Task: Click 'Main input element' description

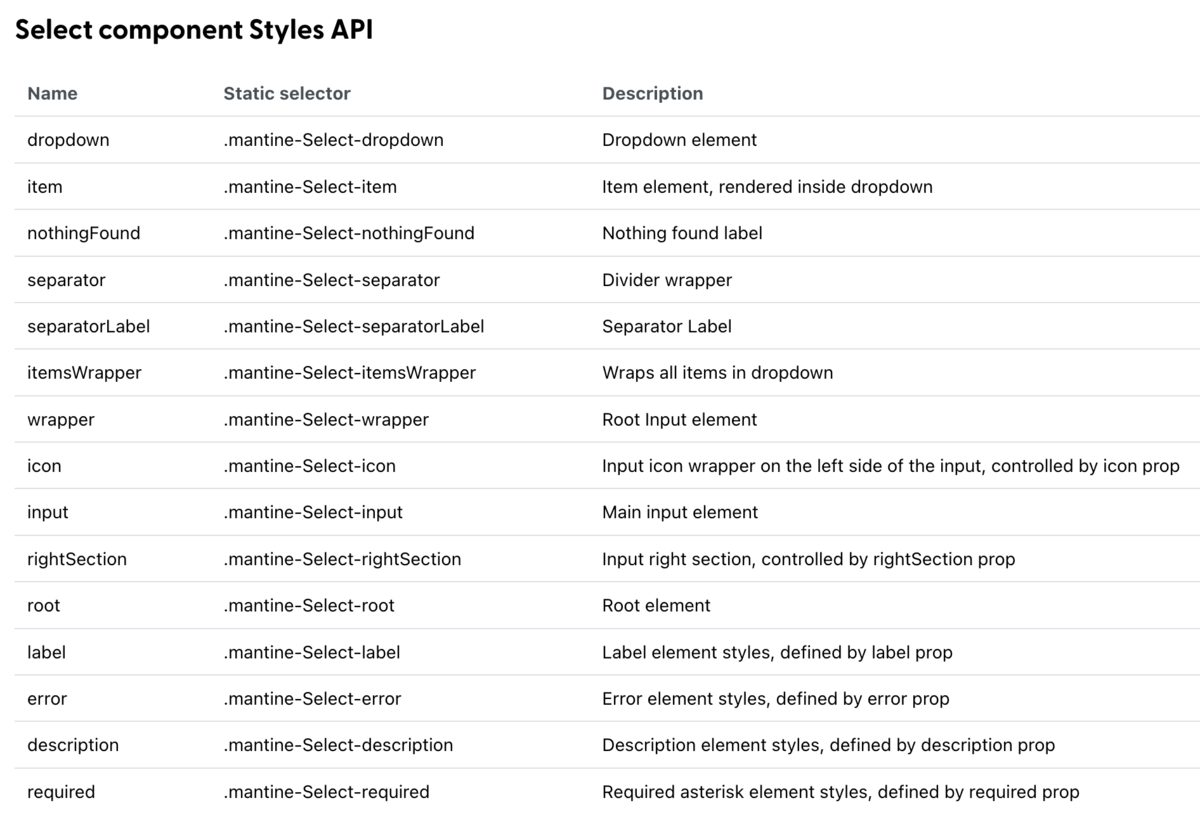Action: (680, 513)
